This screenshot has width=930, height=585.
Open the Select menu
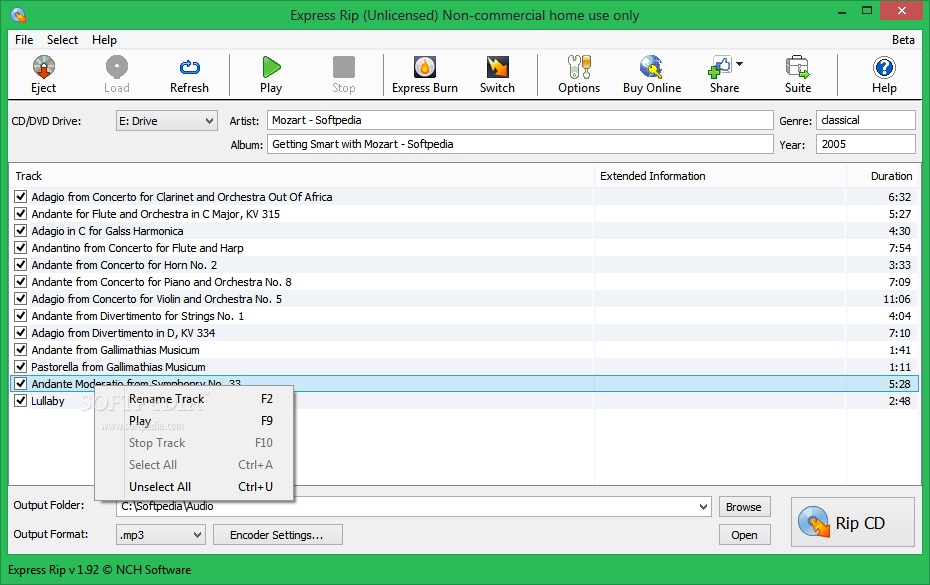(62, 40)
